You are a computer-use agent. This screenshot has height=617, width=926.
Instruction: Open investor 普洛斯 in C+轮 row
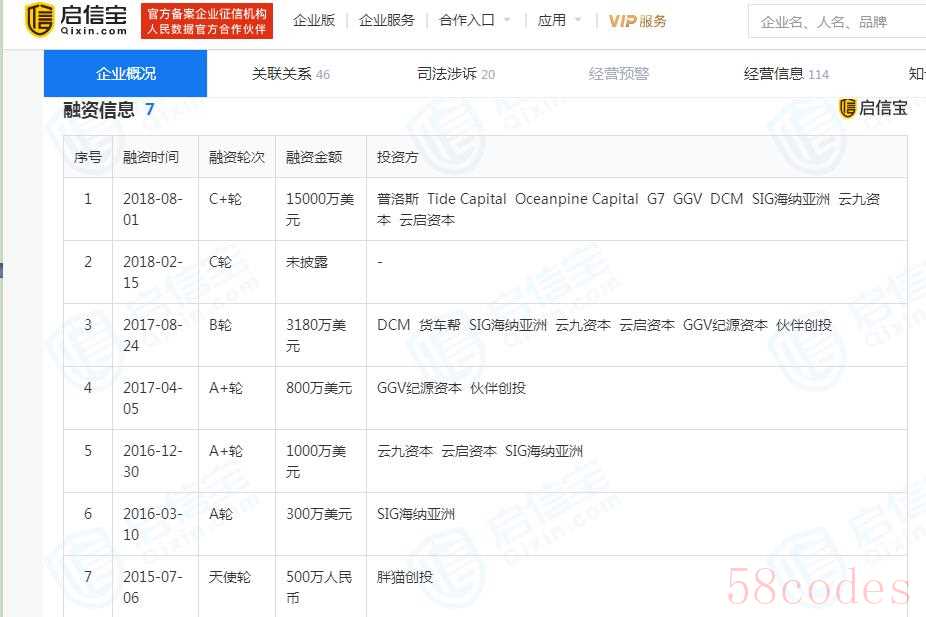397,199
